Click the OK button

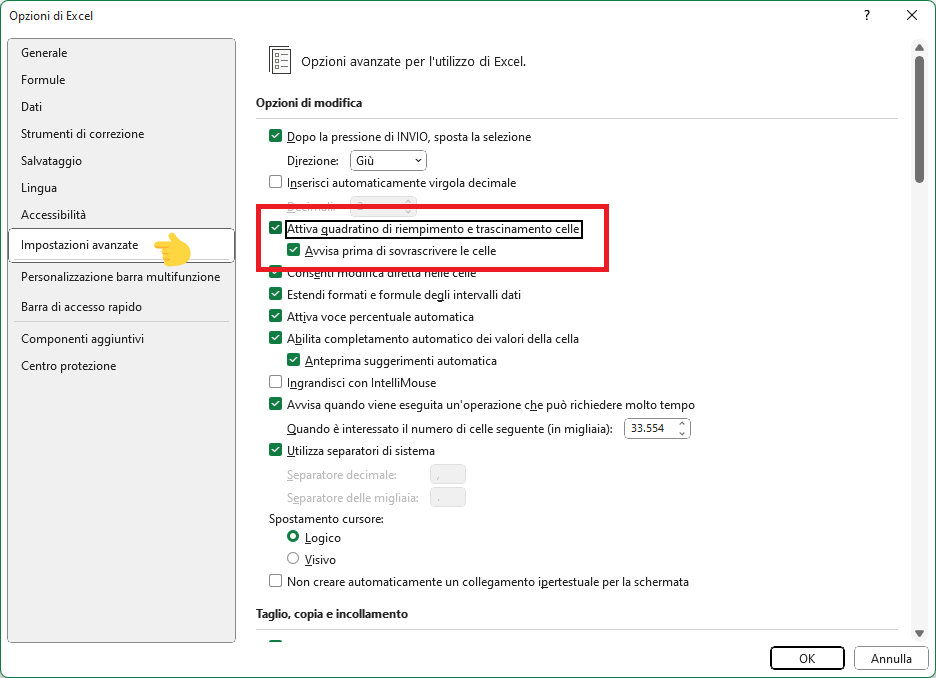tap(807, 658)
